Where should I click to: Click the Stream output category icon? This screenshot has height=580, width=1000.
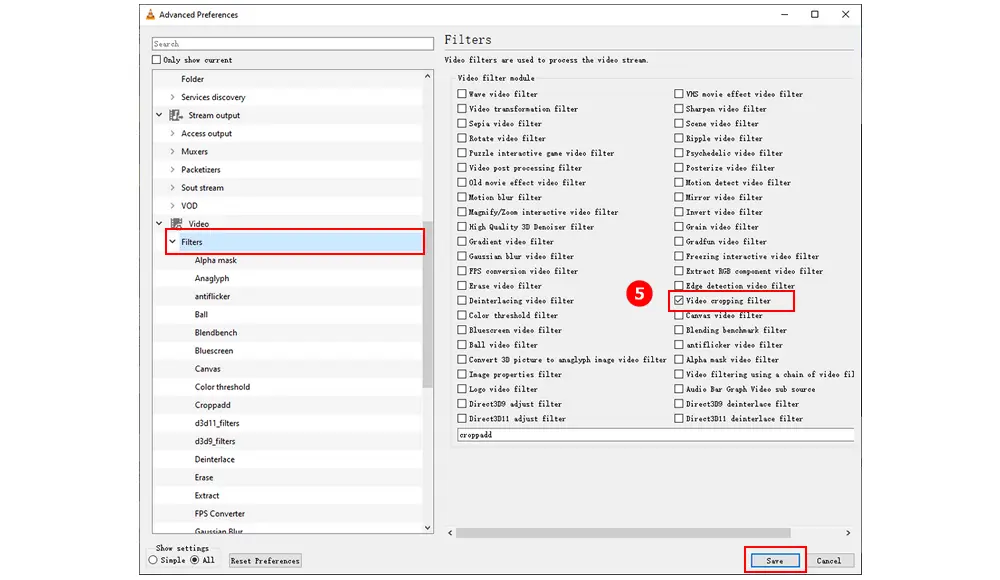click(x=175, y=115)
